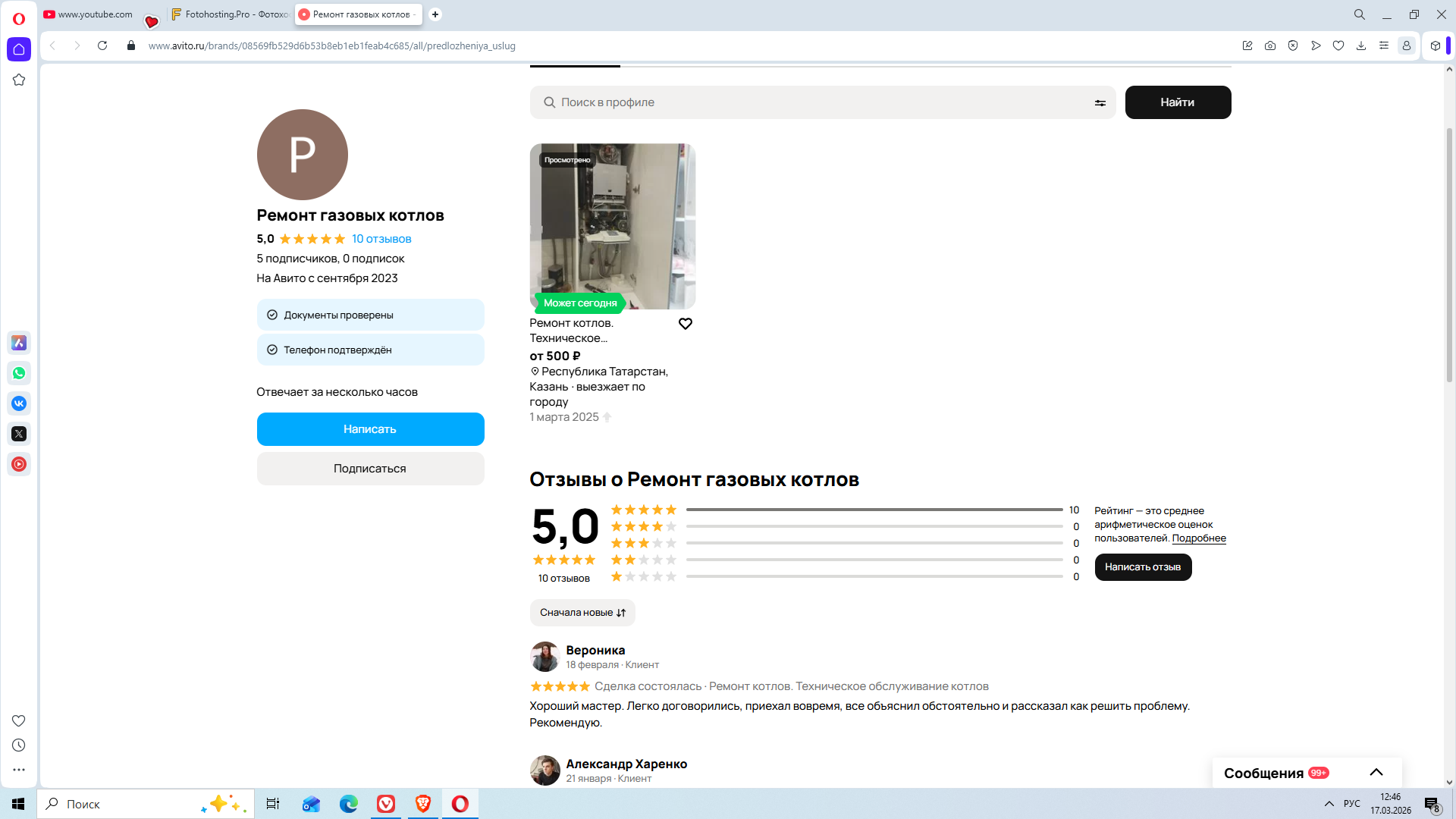1456x819 pixels.
Task: Open History clock icon in sidebar
Action: click(19, 745)
